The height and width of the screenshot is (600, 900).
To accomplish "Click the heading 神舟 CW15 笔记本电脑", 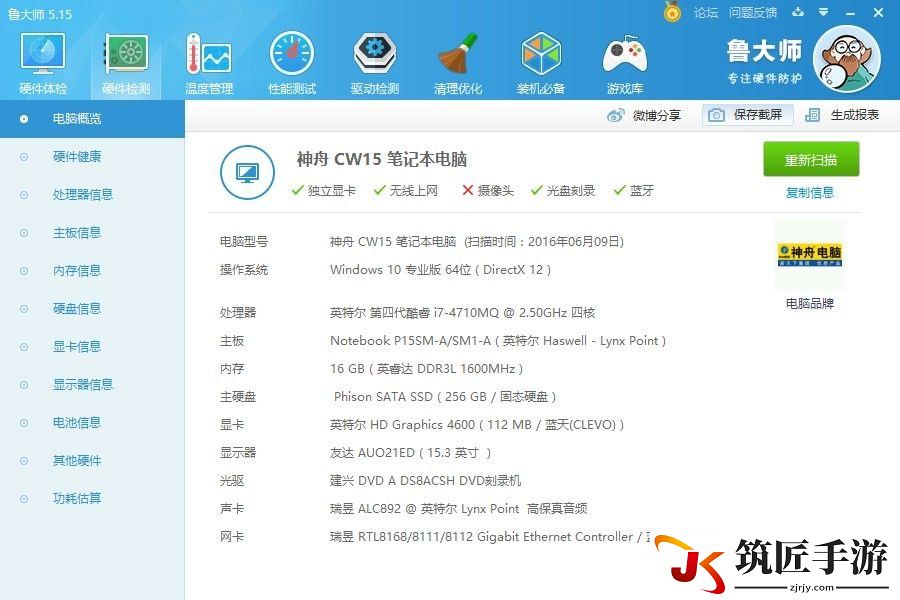I will [382, 159].
